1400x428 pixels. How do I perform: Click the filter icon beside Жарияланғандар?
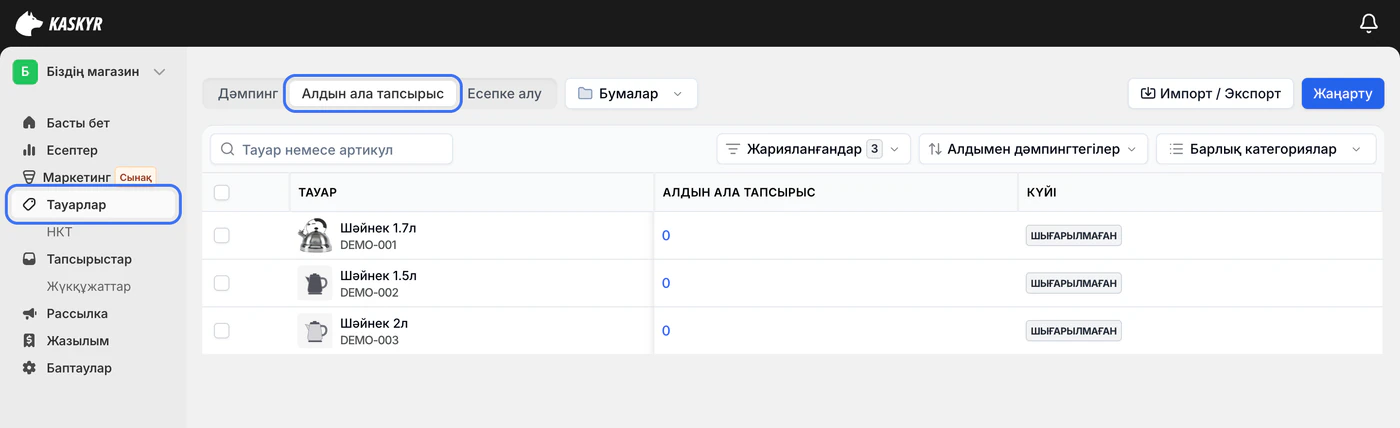(x=732, y=149)
